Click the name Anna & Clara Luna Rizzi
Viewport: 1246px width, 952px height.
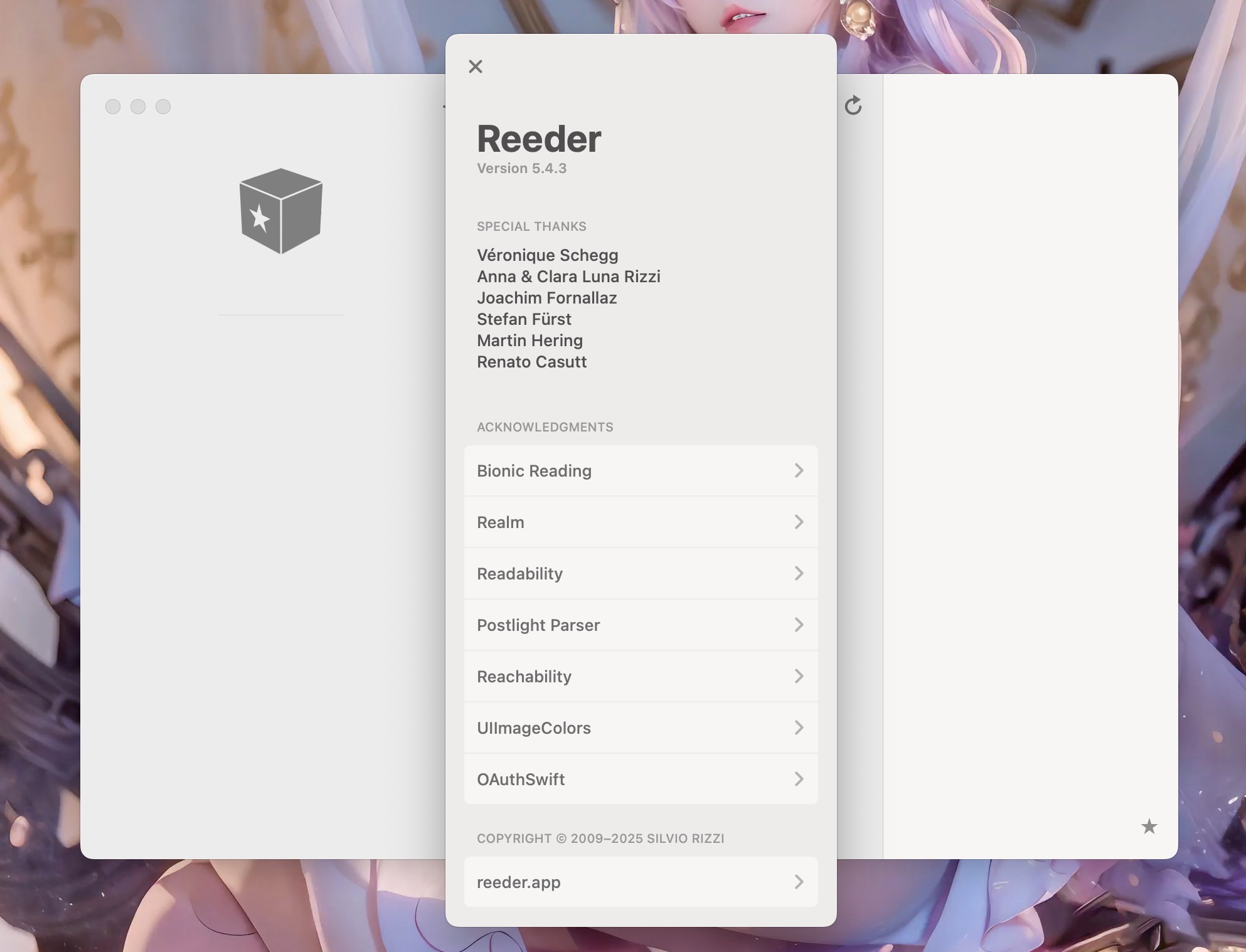(x=568, y=277)
